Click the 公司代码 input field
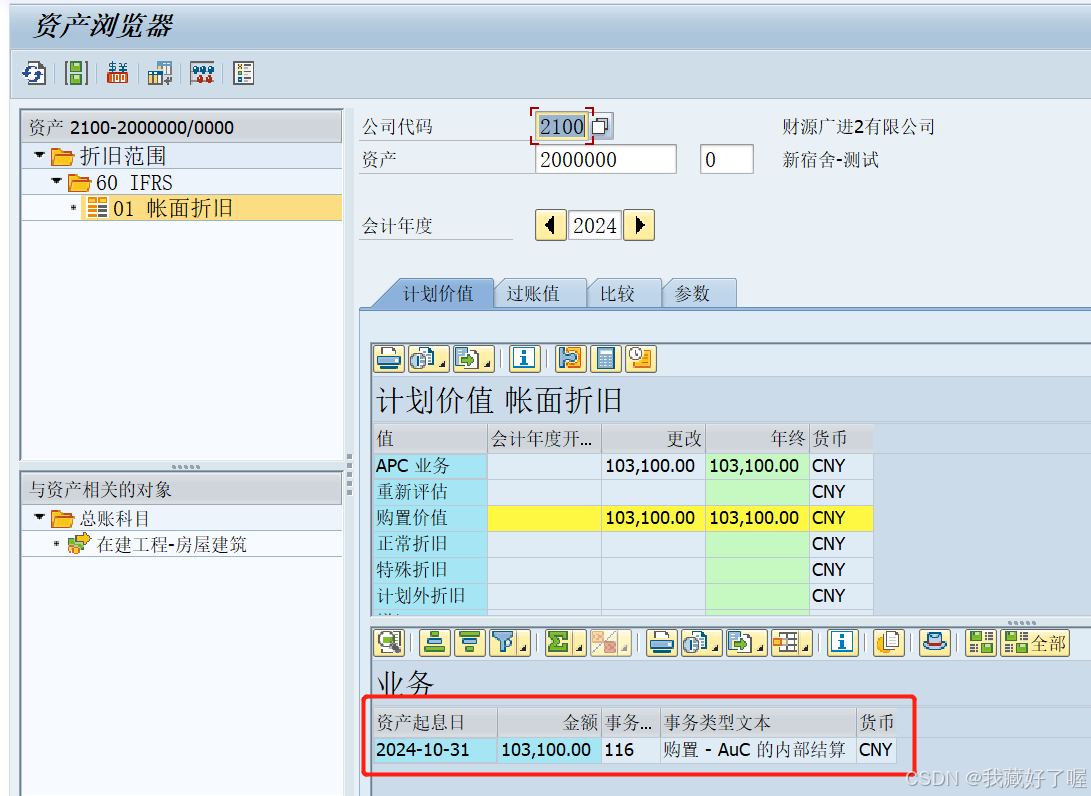 tap(562, 127)
